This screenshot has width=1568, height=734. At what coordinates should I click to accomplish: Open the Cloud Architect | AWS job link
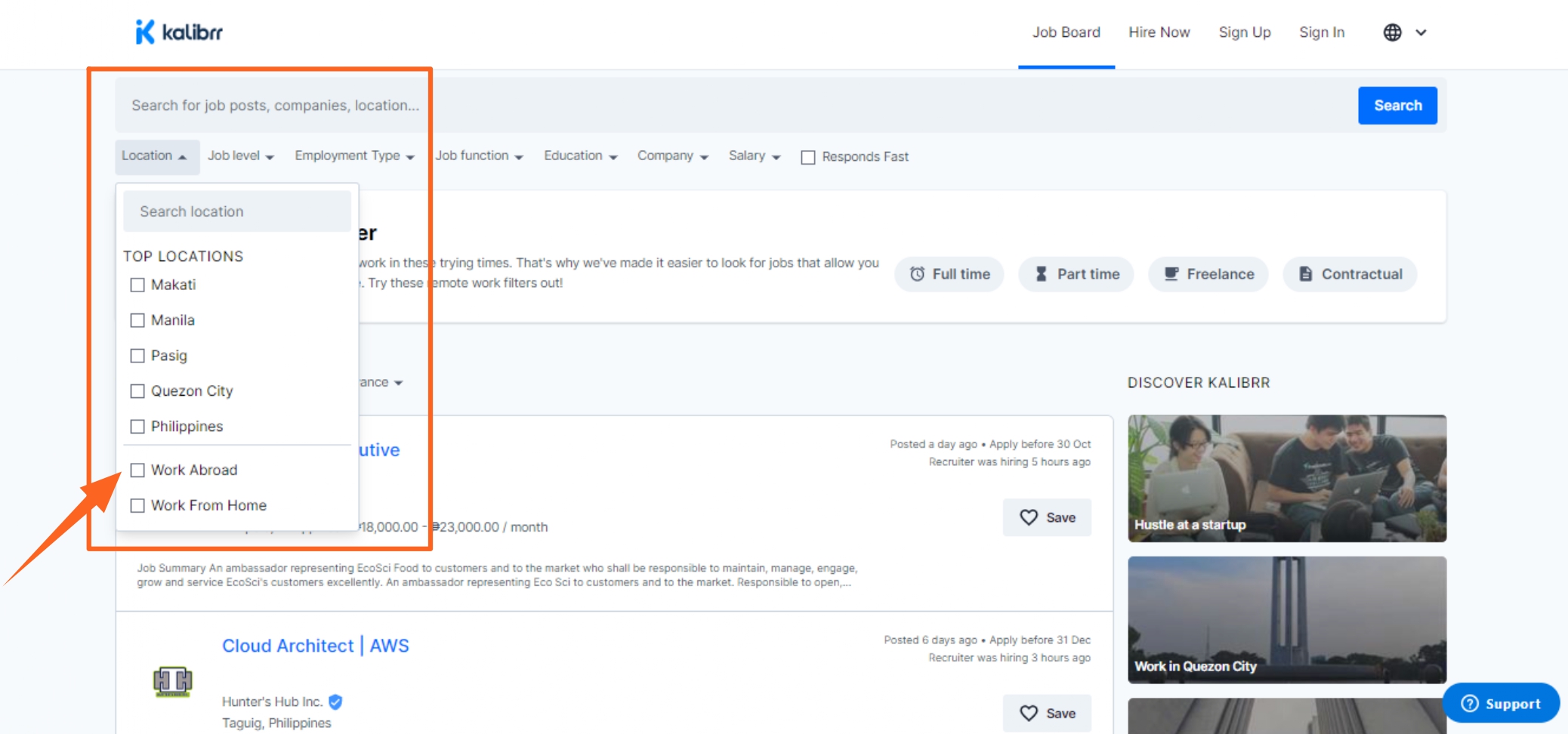pyautogui.click(x=315, y=646)
